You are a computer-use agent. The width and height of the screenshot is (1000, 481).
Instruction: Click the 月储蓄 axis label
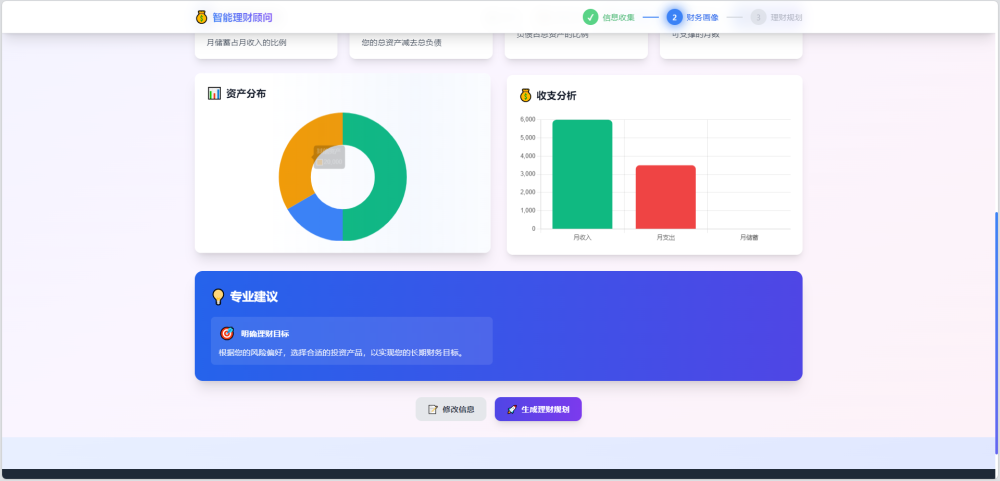pos(749,237)
